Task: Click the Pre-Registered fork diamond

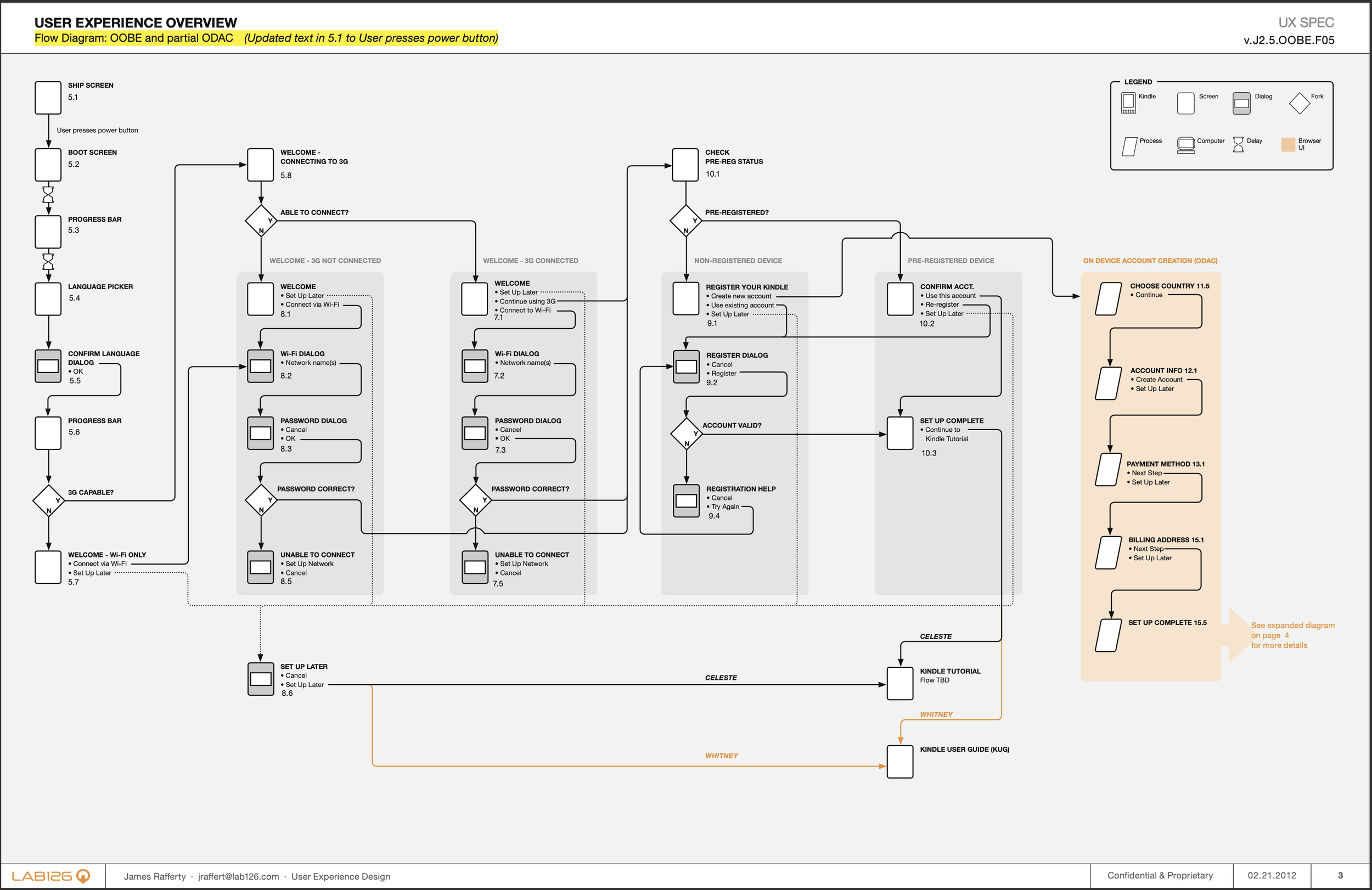Action: click(x=686, y=221)
